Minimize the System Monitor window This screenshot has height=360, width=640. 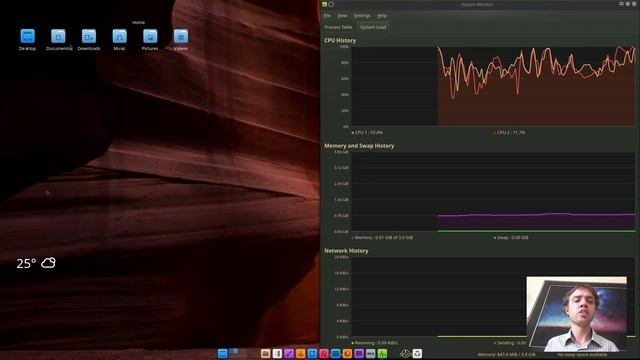point(621,4)
